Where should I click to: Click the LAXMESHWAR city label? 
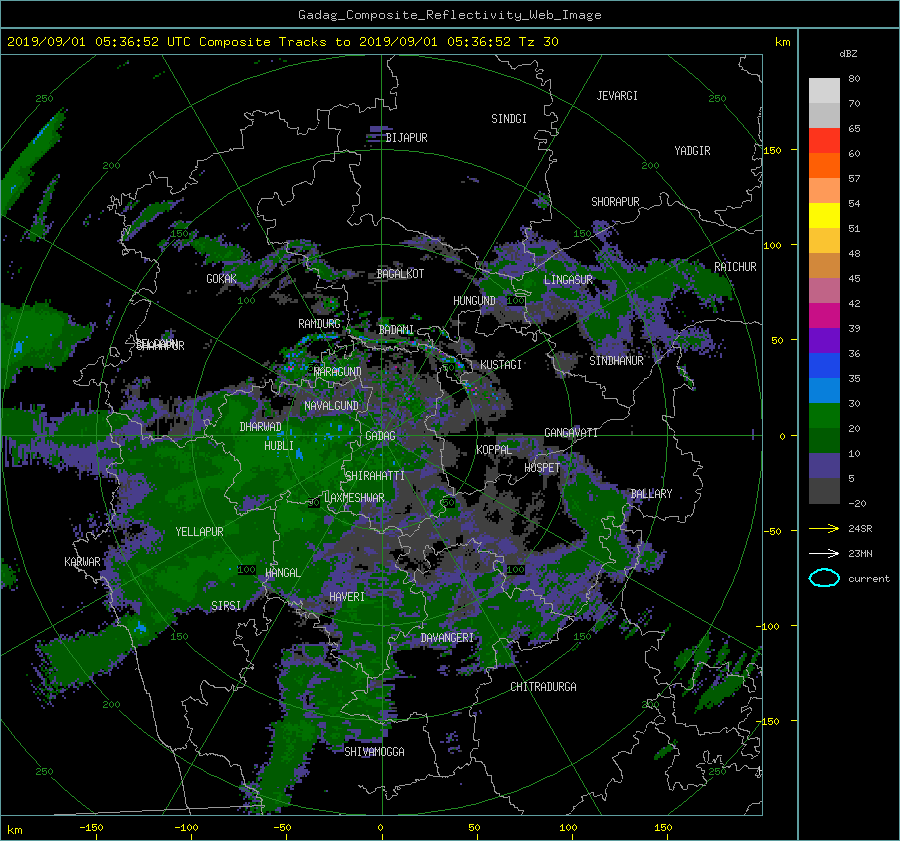[354, 498]
